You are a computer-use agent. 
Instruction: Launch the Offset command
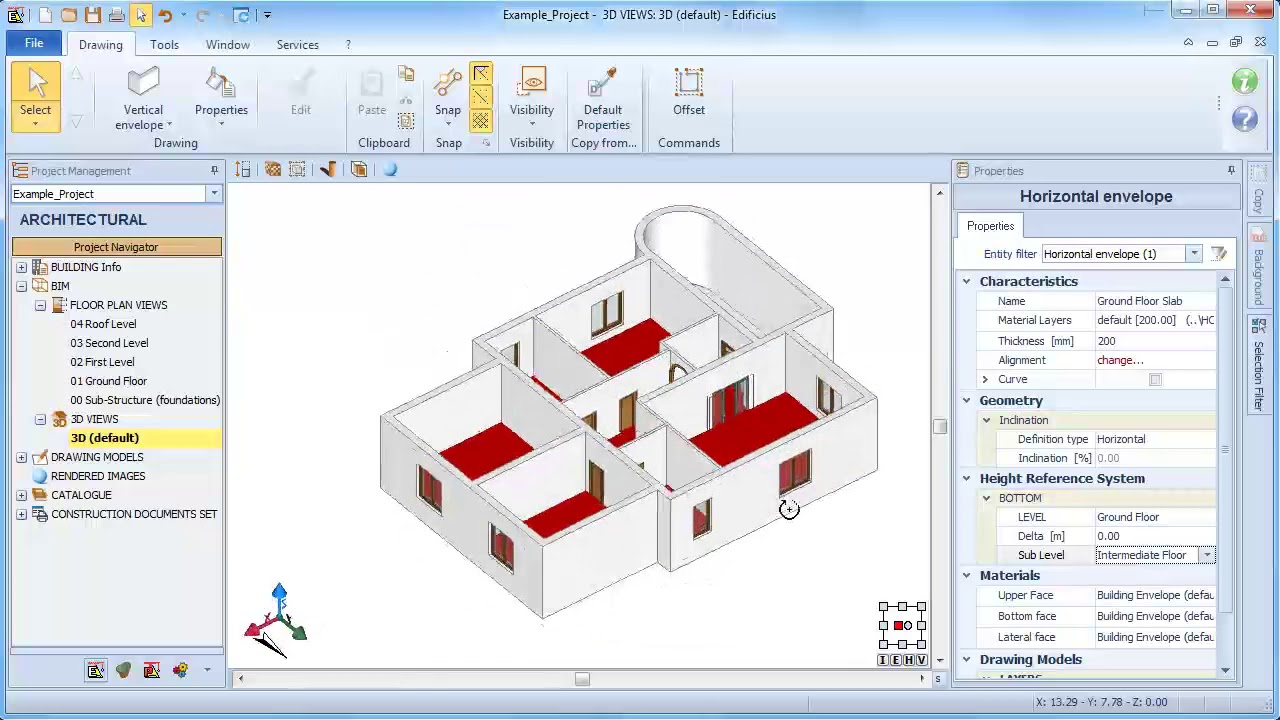pyautogui.click(x=689, y=92)
